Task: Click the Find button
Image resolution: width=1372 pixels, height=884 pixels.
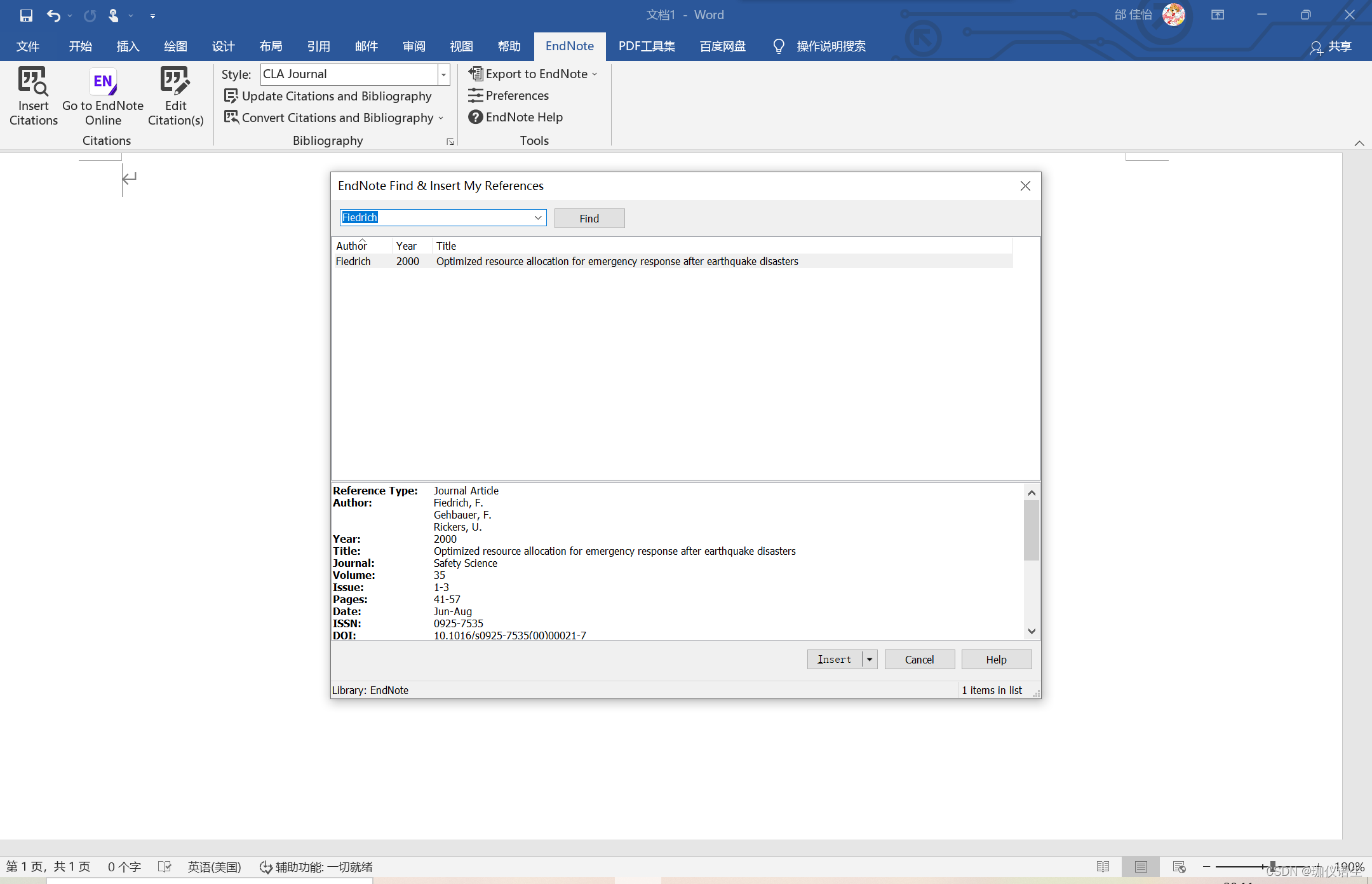Action: click(x=589, y=218)
